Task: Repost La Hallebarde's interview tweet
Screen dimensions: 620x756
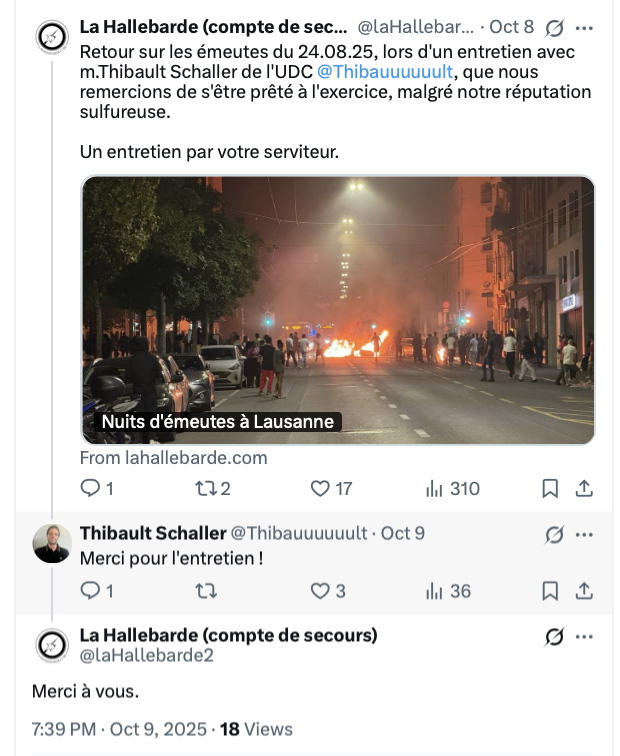Action: (x=205, y=489)
